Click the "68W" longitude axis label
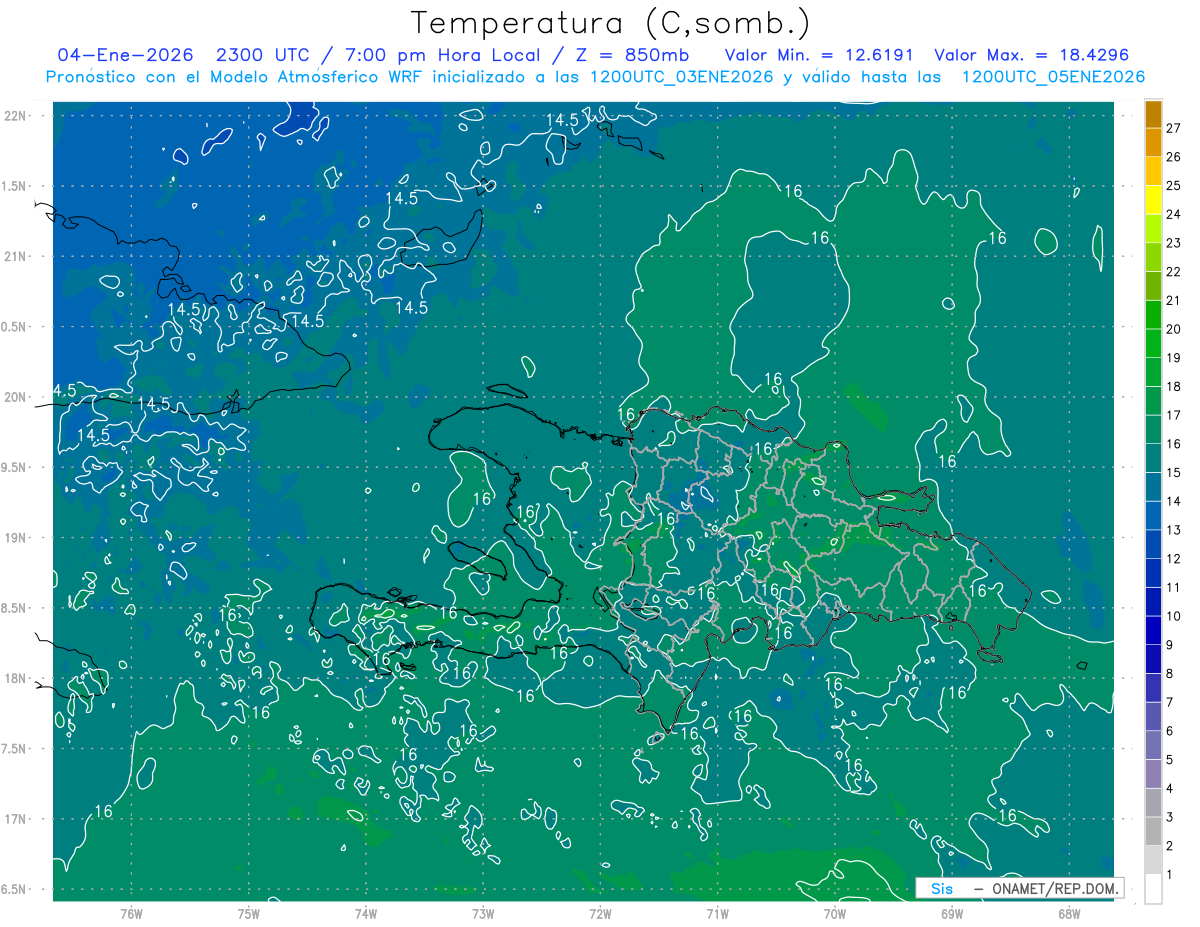 tap(1069, 914)
